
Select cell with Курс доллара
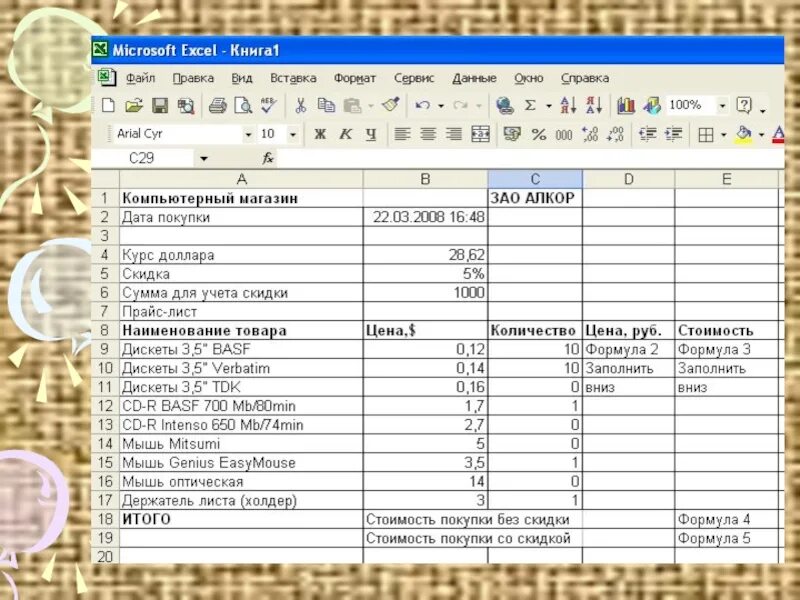(x=241, y=255)
